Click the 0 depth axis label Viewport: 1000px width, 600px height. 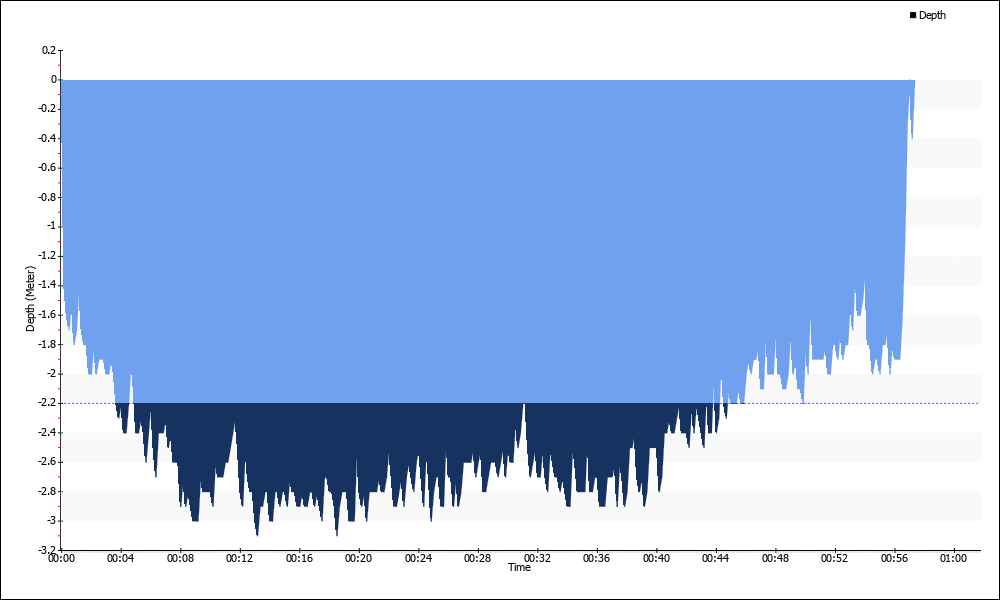(x=54, y=80)
